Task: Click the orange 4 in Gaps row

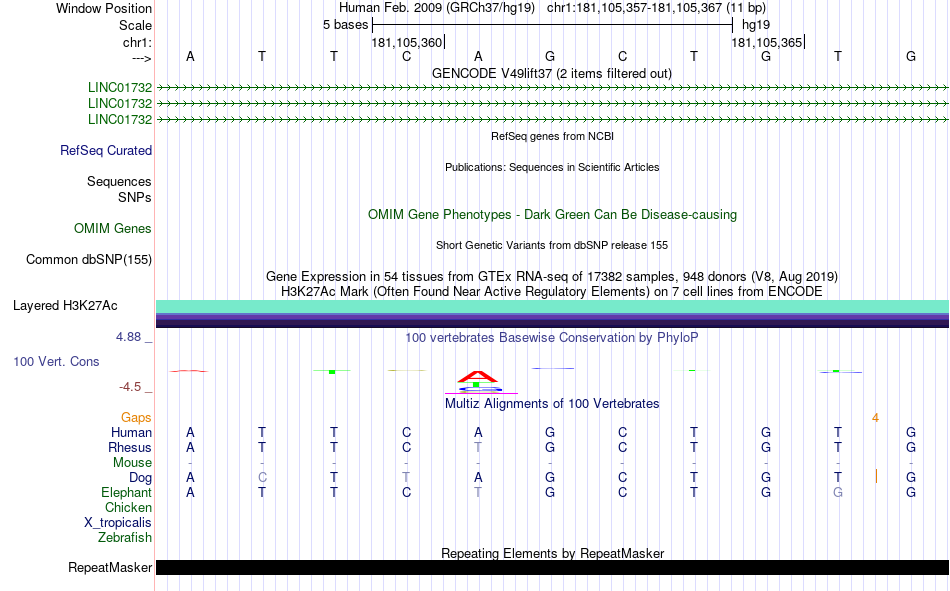Action: pyautogui.click(x=875, y=418)
